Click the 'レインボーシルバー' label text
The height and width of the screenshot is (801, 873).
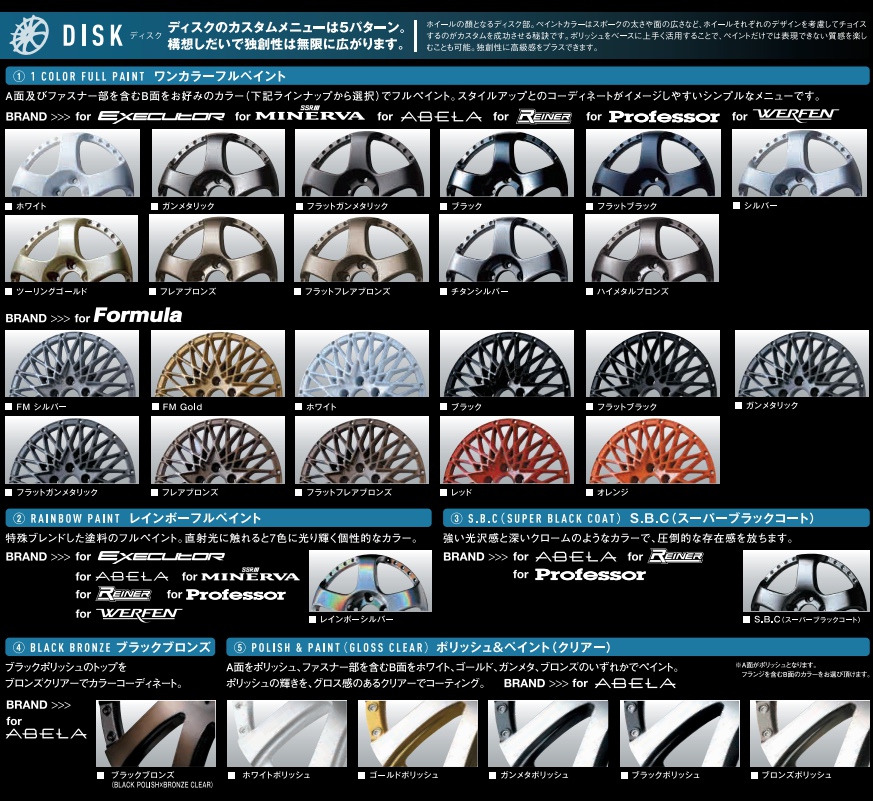coord(356,619)
